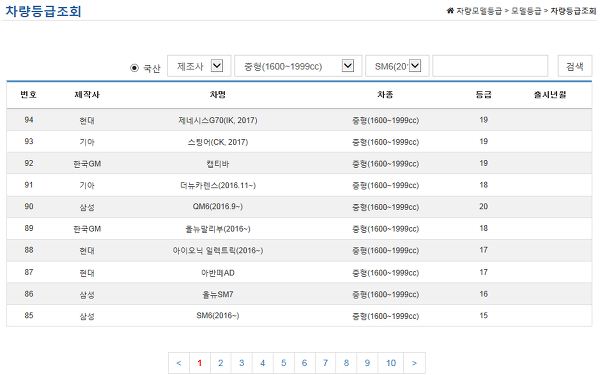Open the SM6 model dropdown
The height and width of the screenshot is (375, 600).
(x=397, y=66)
